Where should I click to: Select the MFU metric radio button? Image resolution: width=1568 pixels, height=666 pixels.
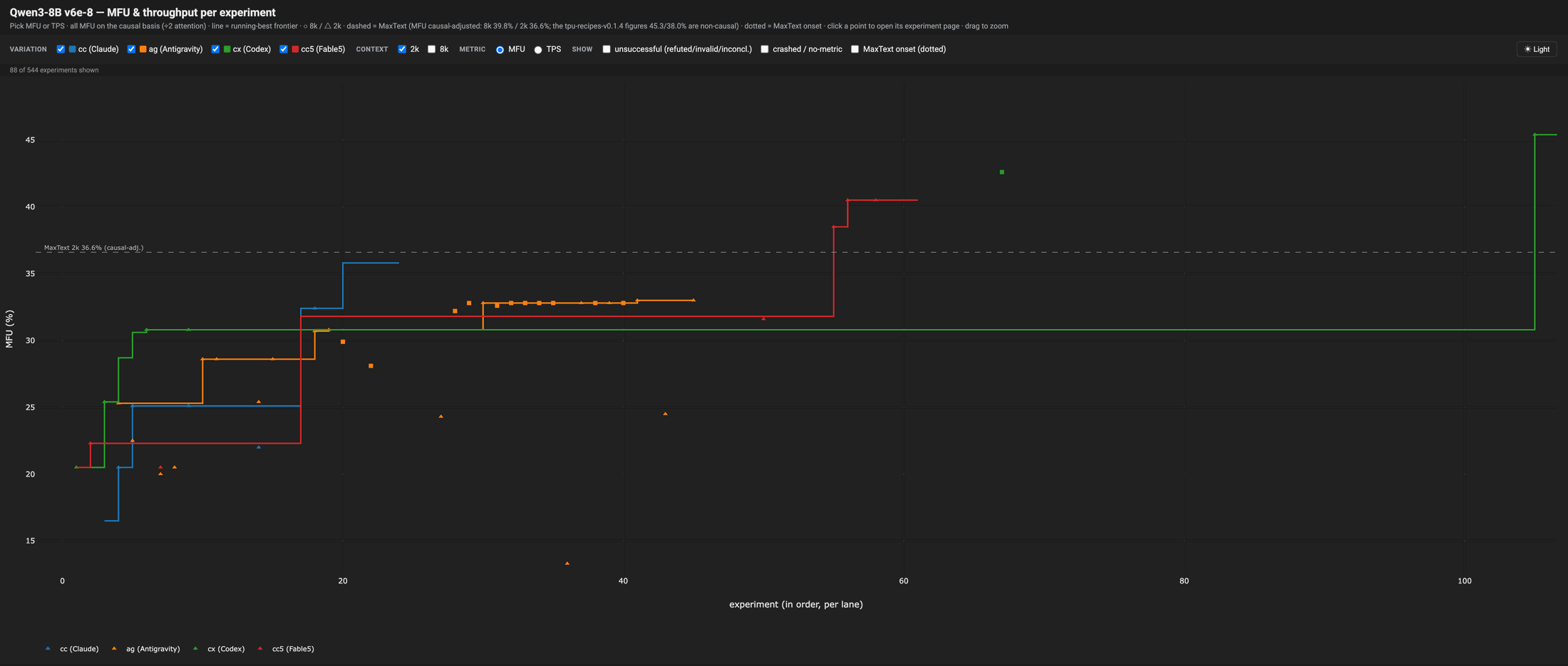click(500, 50)
